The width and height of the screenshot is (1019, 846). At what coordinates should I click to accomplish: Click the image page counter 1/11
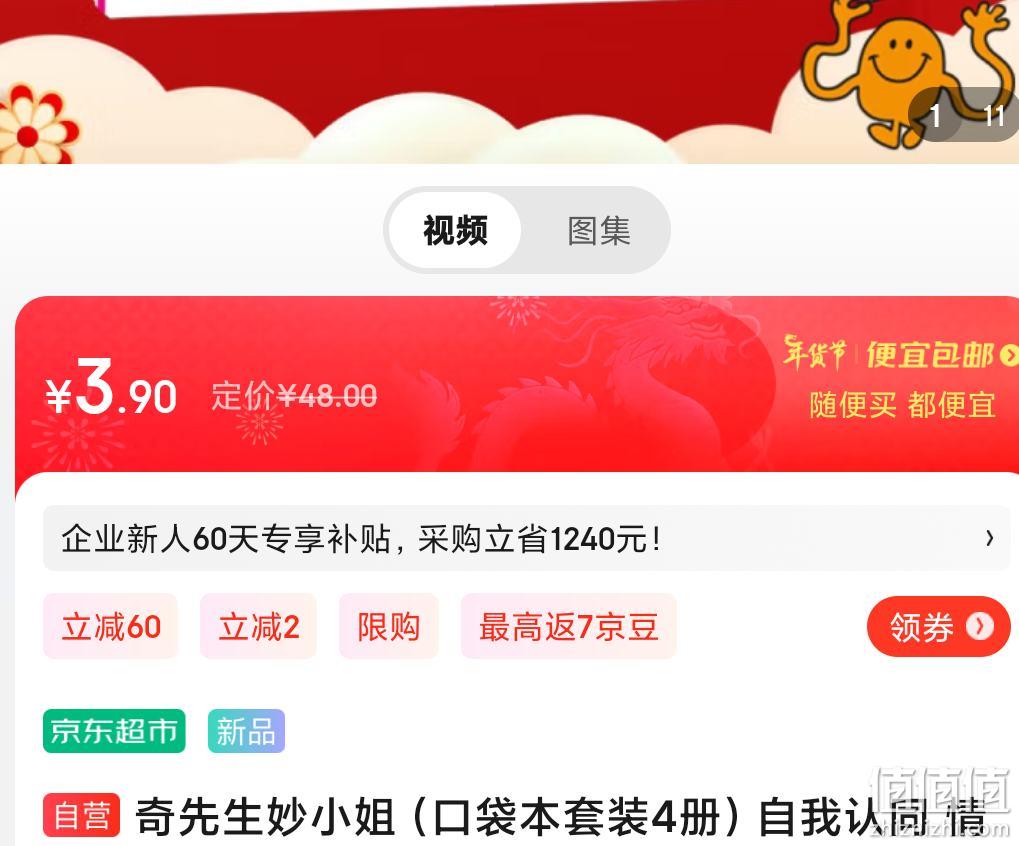pos(965,115)
